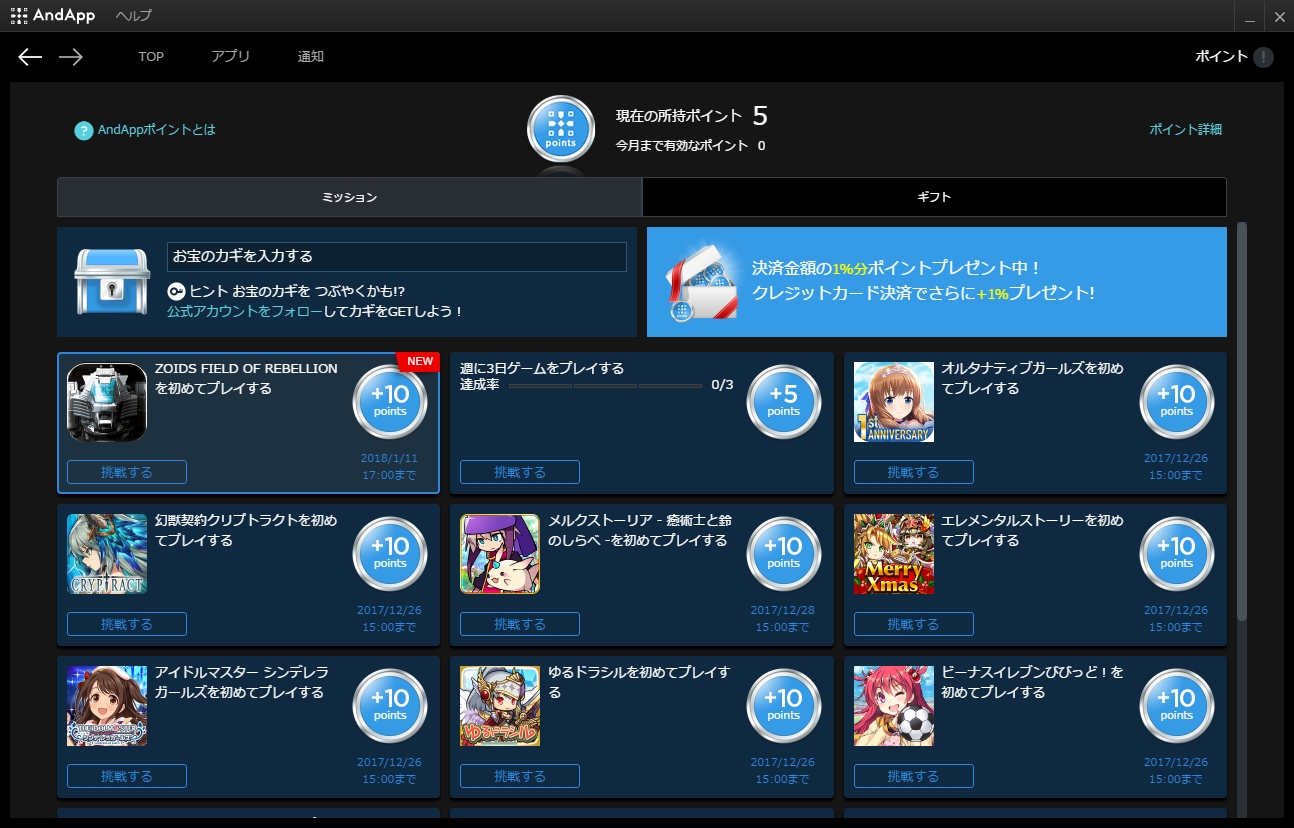The width and height of the screenshot is (1294, 828).
Task: Click +10 points badge for オルタナティブガールズ
Action: pyautogui.click(x=1177, y=402)
